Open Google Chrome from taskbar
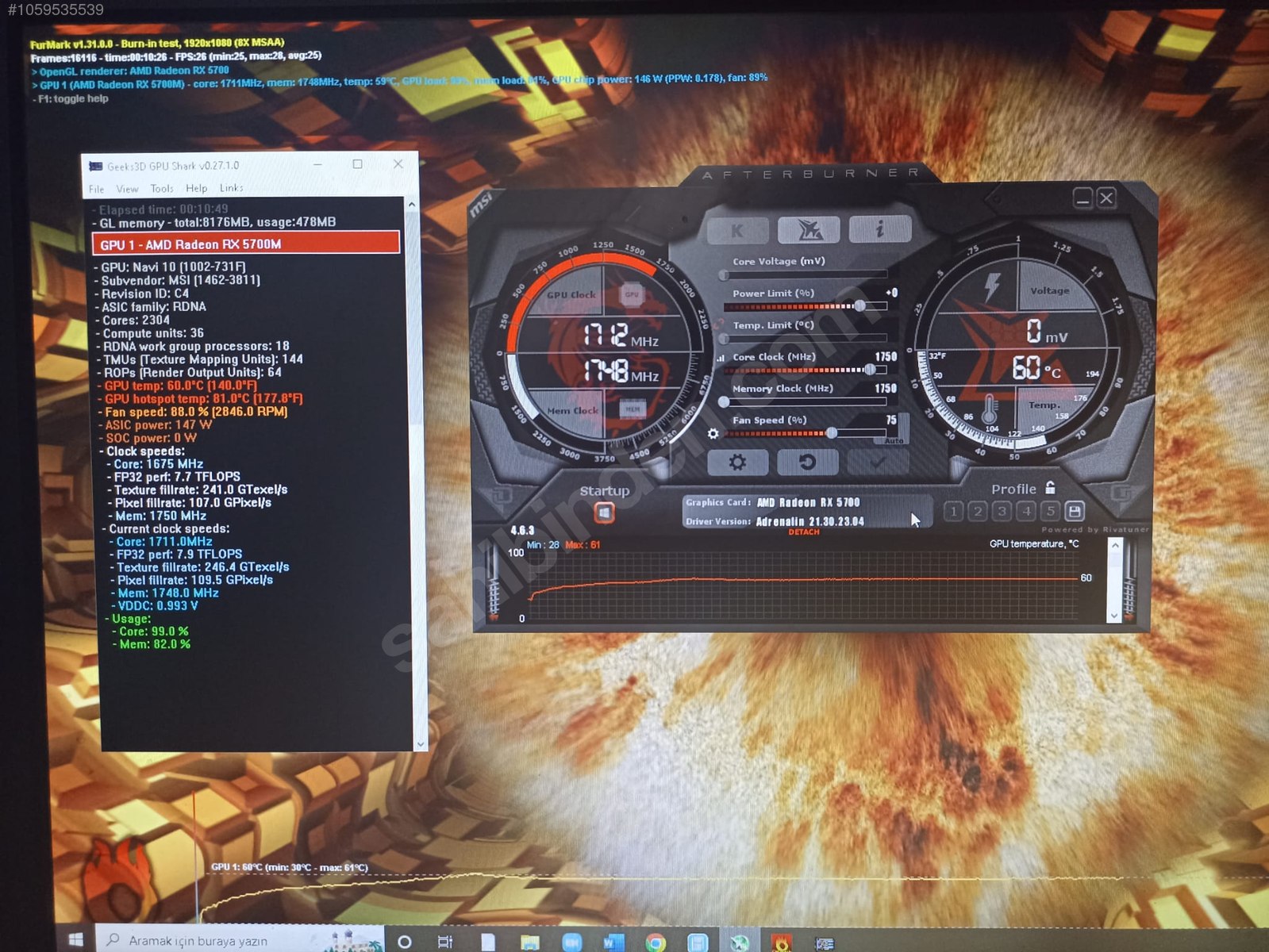1269x952 pixels. [656, 942]
